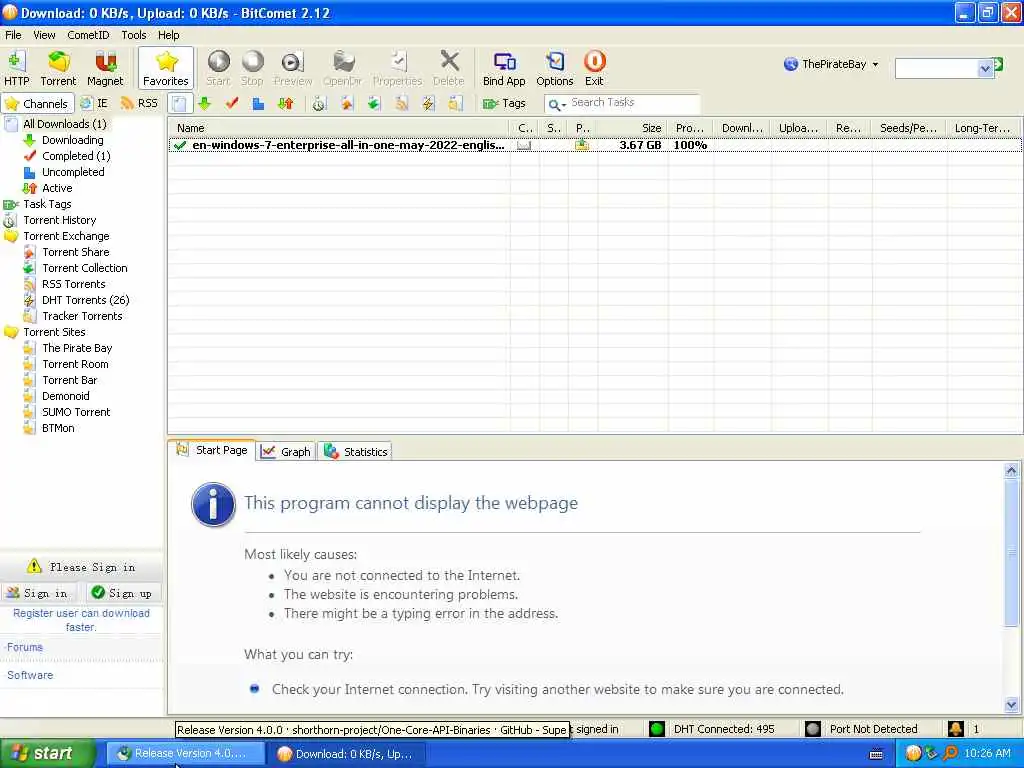The height and width of the screenshot is (768, 1024).
Task: Open the Demonoid site entry
Action: pyautogui.click(x=65, y=396)
